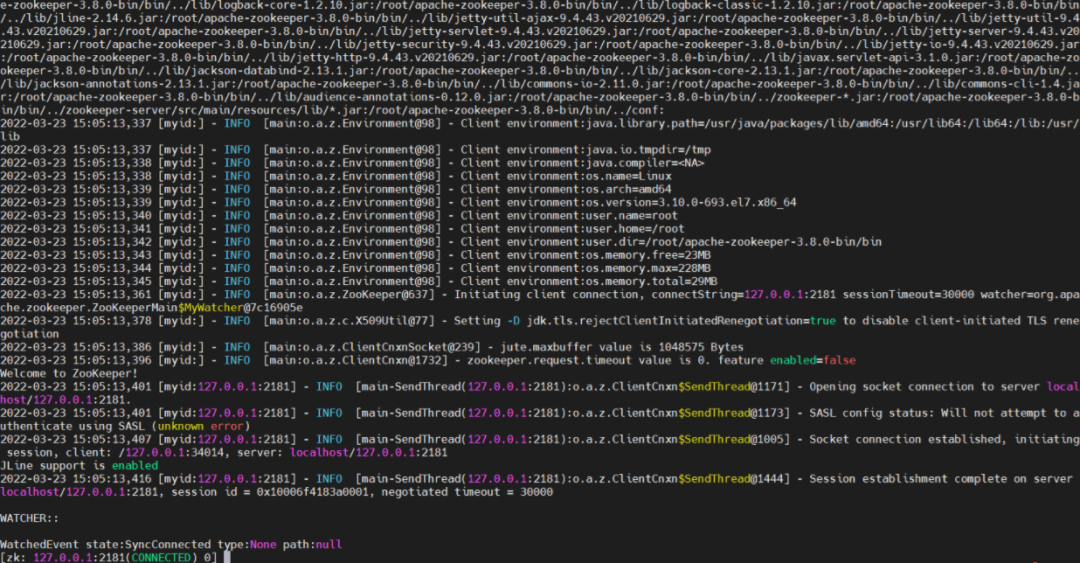Click the 'JLine support is enabled' line
This screenshot has height=563, width=1080.
[79, 466]
